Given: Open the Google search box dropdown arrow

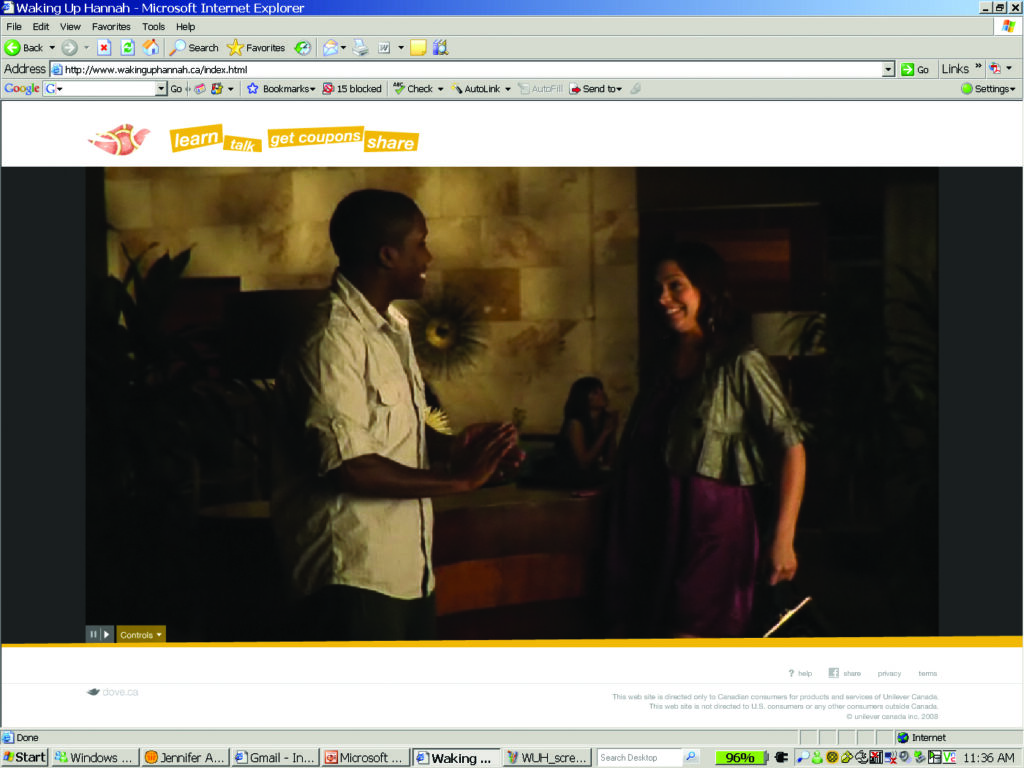Looking at the screenshot, I should click(x=161, y=89).
